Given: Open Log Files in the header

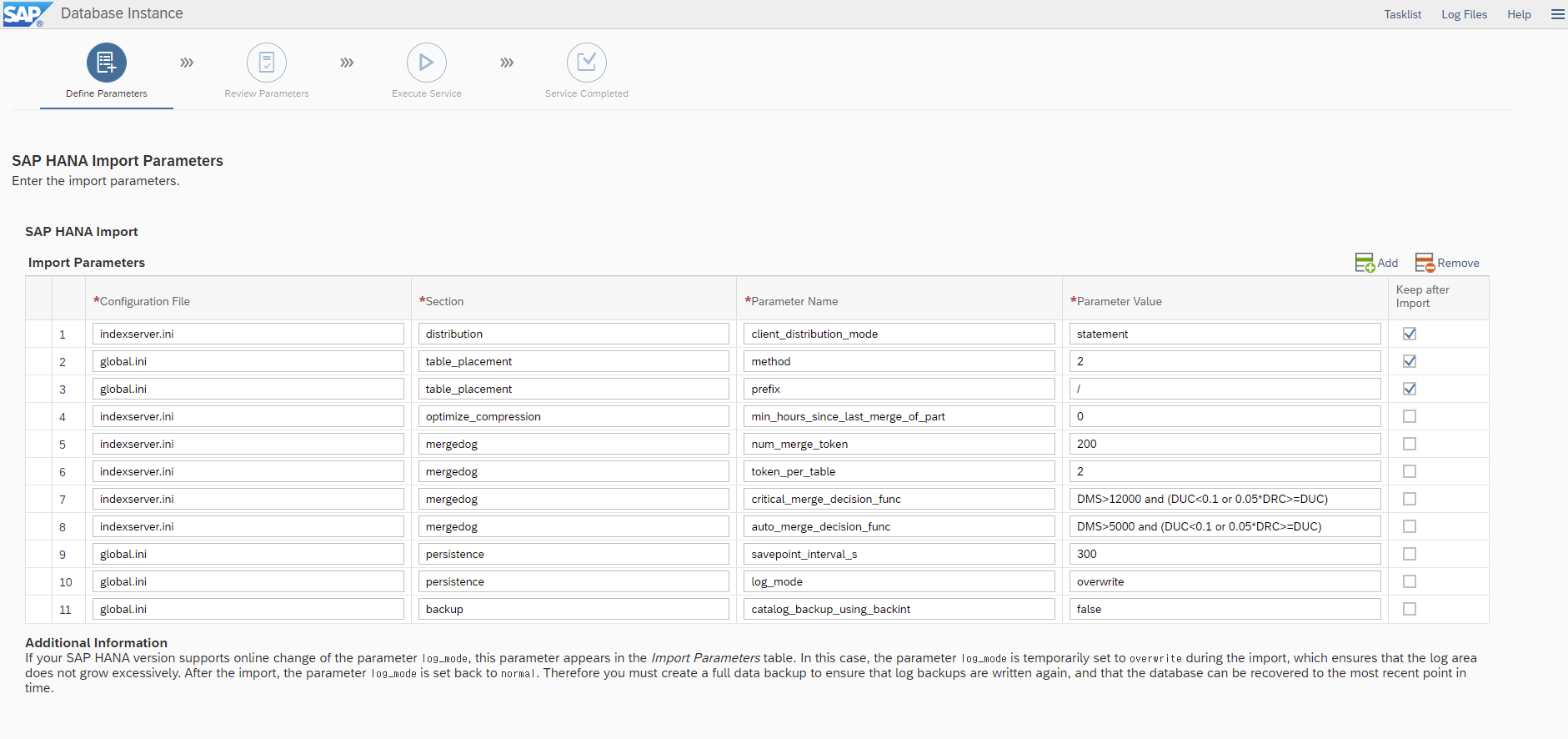Looking at the screenshot, I should point(1465,14).
